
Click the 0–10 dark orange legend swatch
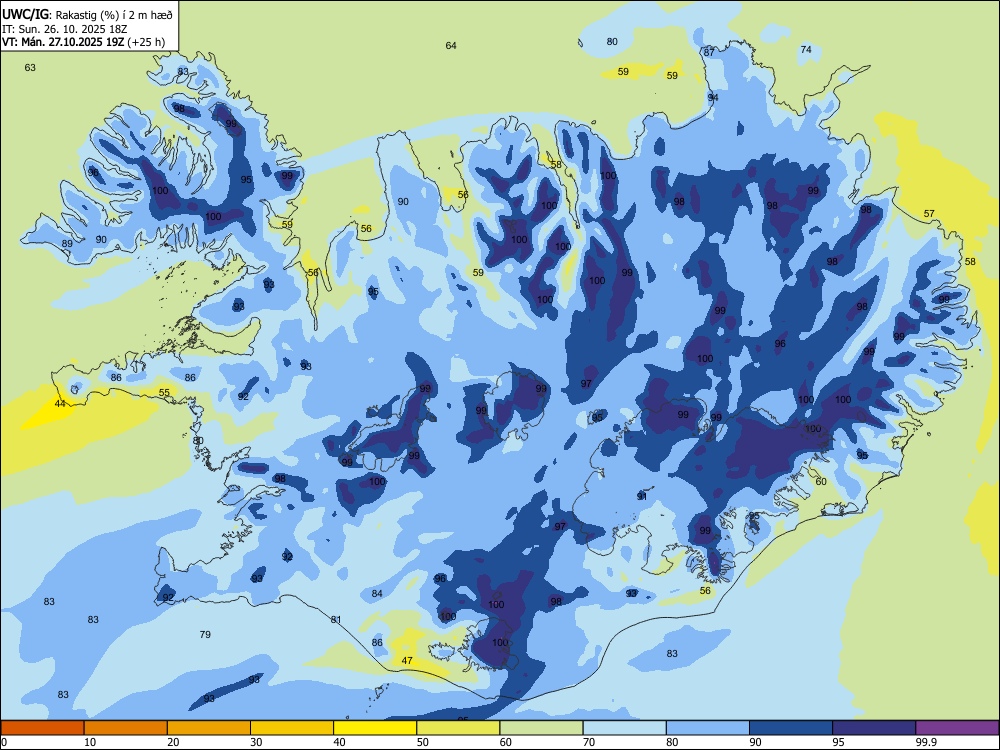tap(43, 728)
